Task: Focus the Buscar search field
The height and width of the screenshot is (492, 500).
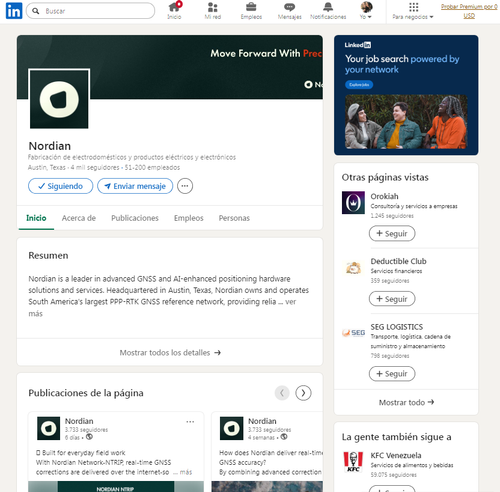Action: (90, 11)
